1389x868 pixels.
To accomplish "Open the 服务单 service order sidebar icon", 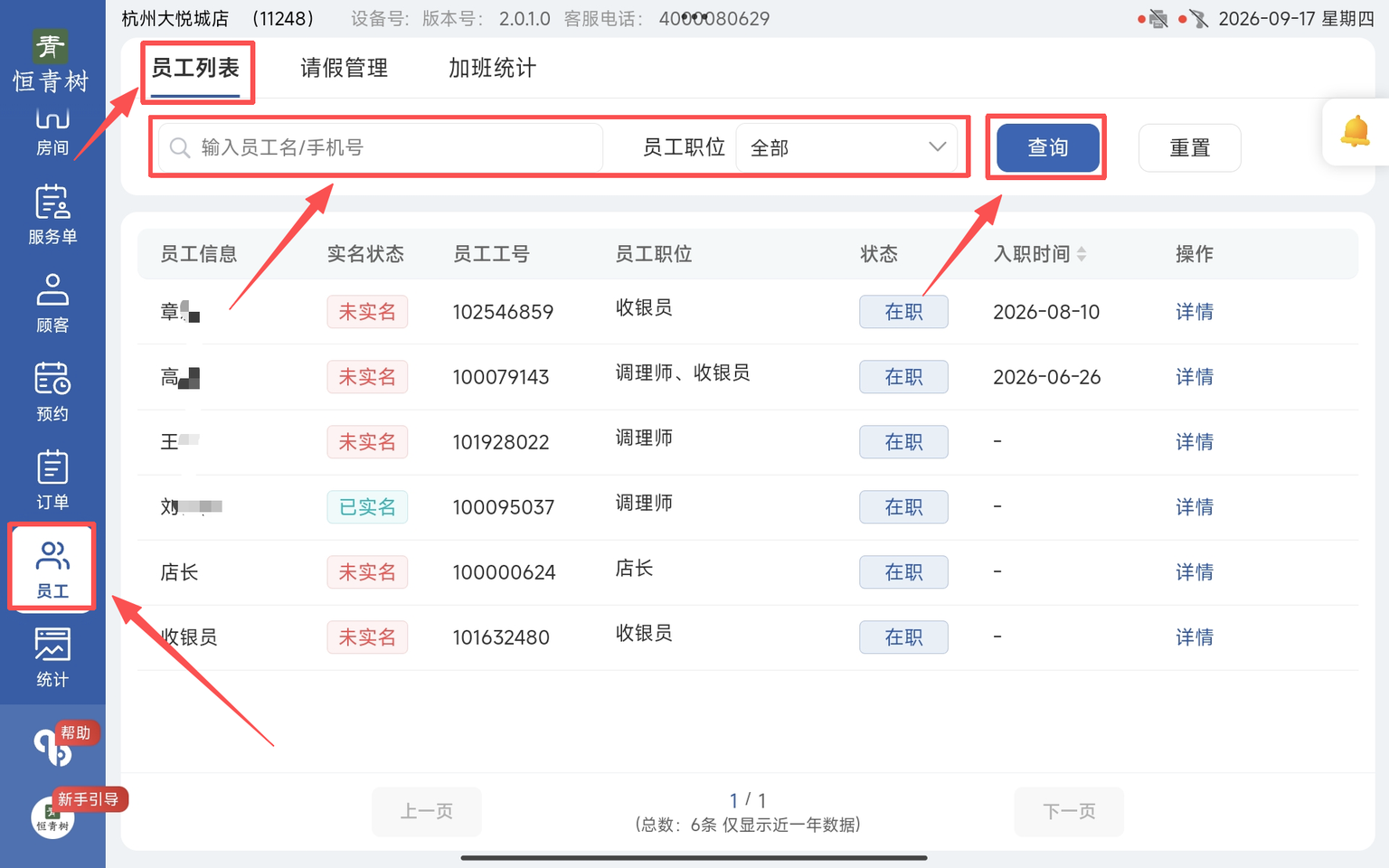I will 52,215.
